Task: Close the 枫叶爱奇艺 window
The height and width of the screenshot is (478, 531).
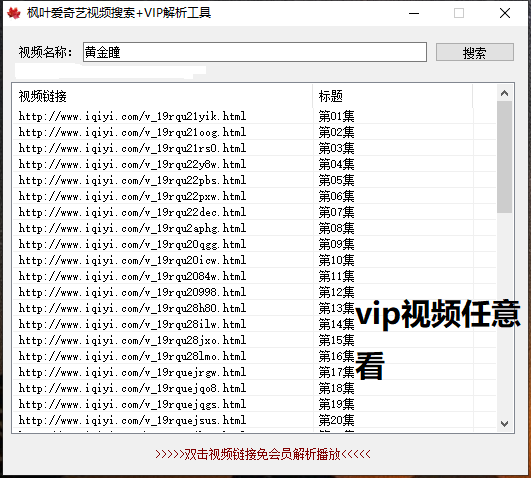Action: pyautogui.click(x=505, y=13)
